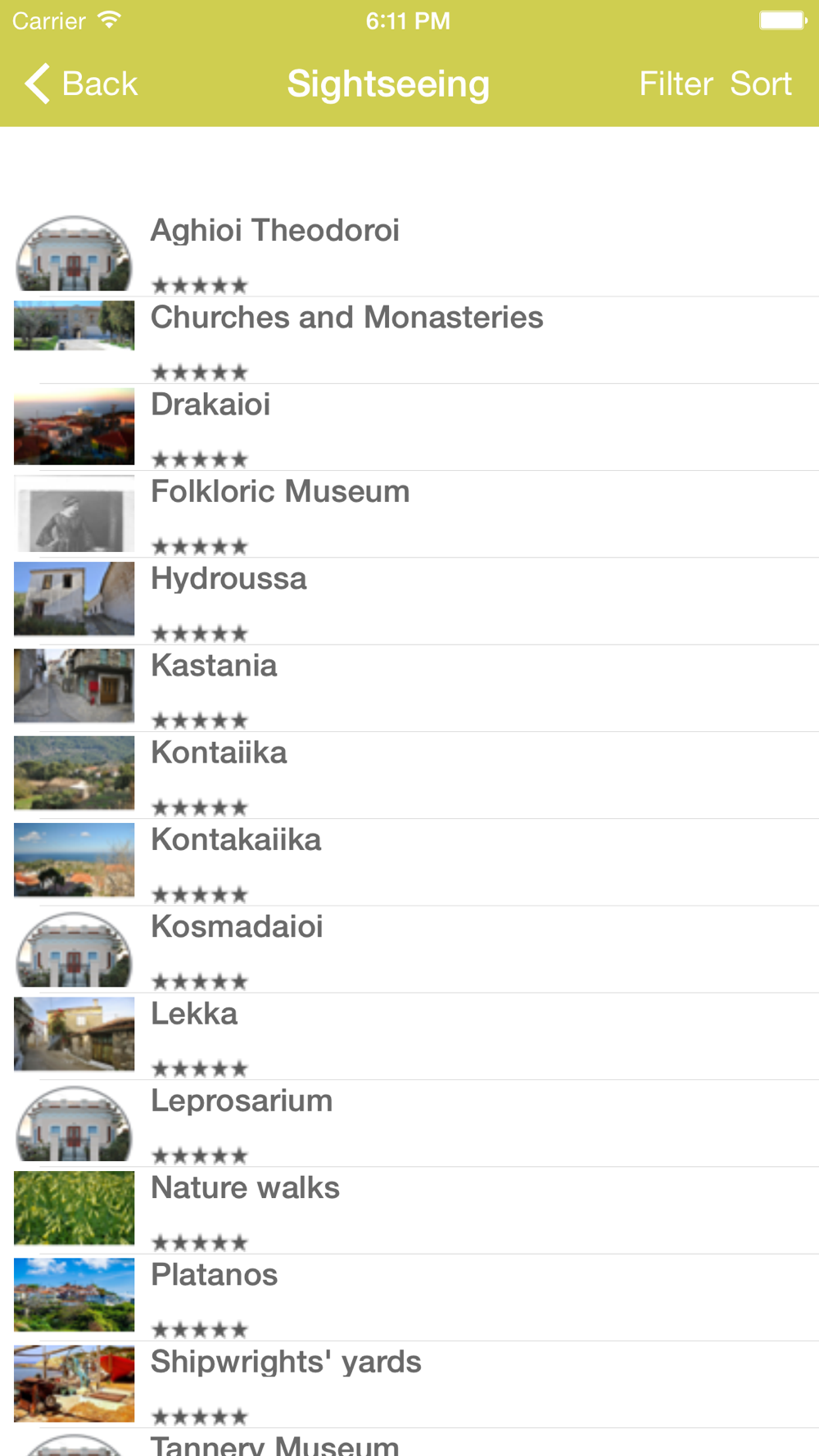Tap the Kontakaiika seaside thumbnail
This screenshot has height=1456, width=819.
[x=74, y=861]
